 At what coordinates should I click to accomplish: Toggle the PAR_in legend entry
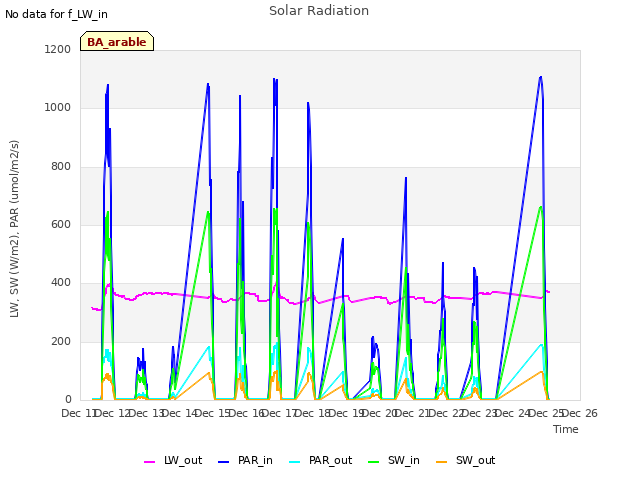(x=245, y=460)
